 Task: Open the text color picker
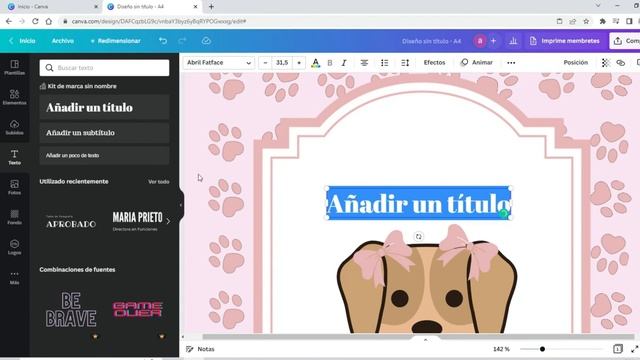click(316, 63)
